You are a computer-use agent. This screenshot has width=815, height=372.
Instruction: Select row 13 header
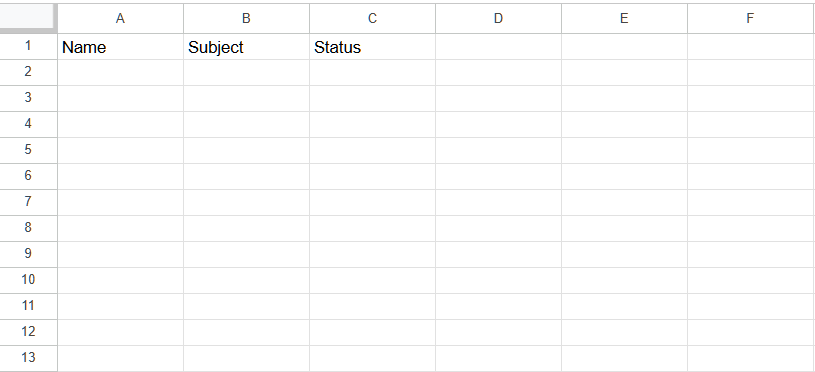28,358
